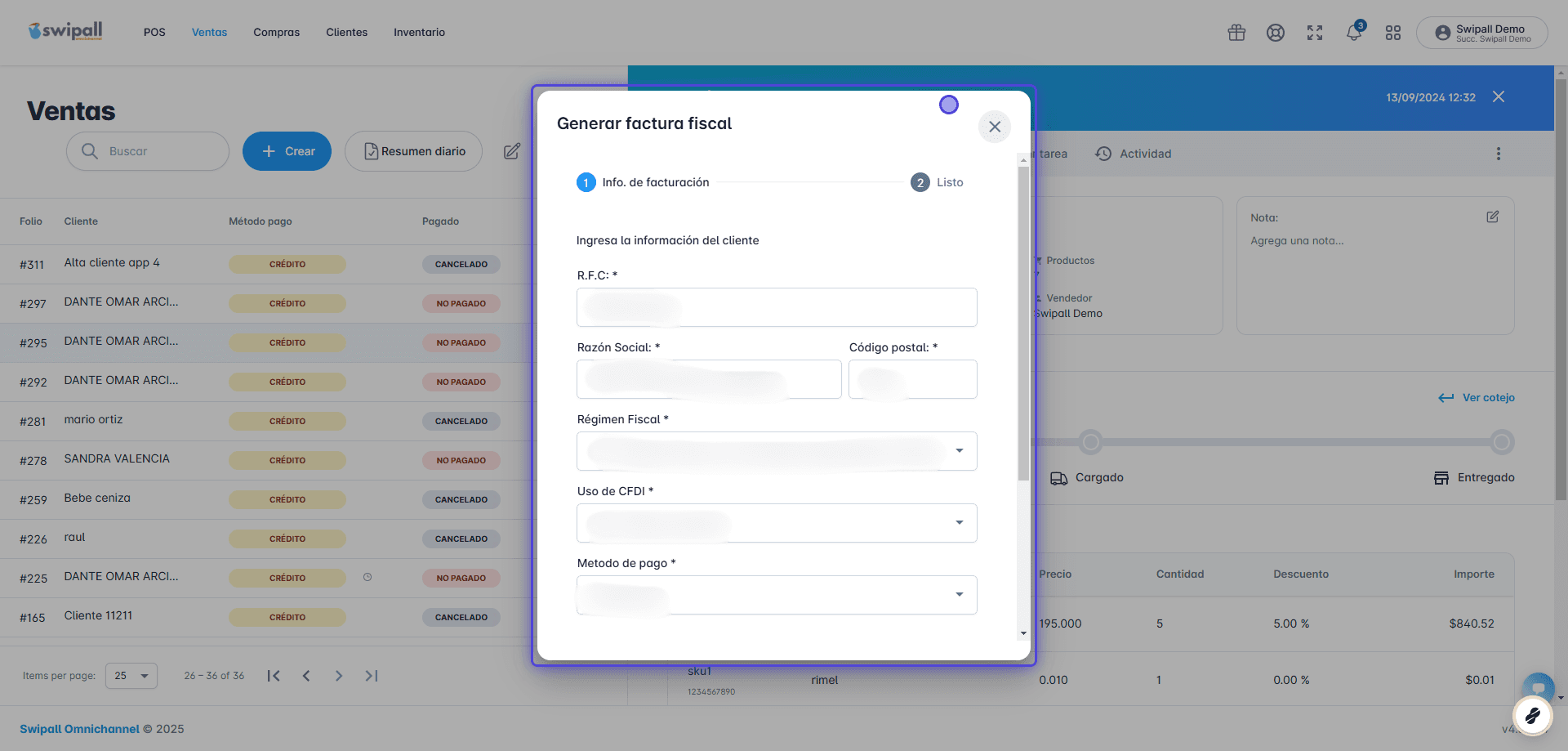Click the Cargado truck icon
1568x751 pixels.
point(1059,478)
